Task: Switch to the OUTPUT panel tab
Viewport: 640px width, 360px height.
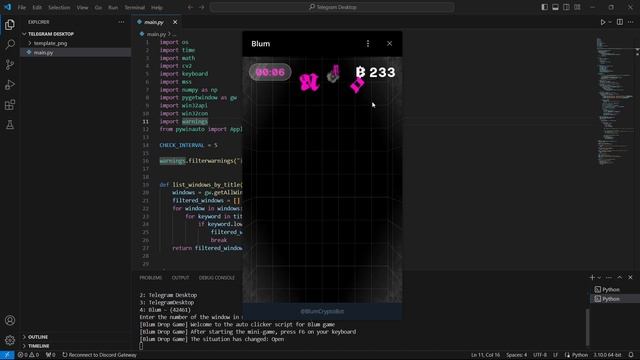Action: 180,278
